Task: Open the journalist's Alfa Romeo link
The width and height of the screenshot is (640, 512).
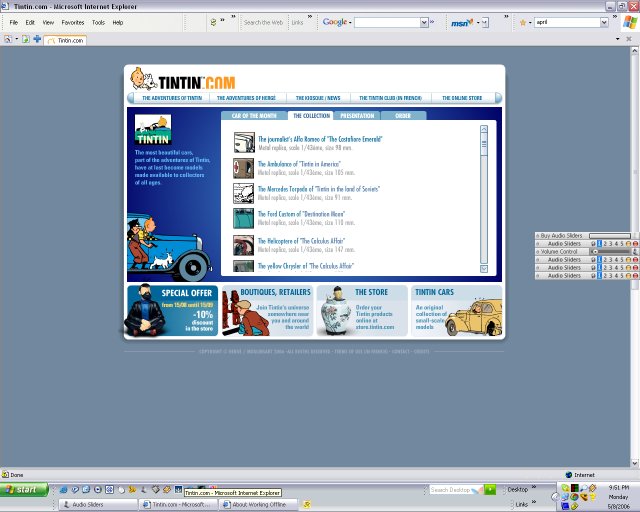Action: point(320,139)
